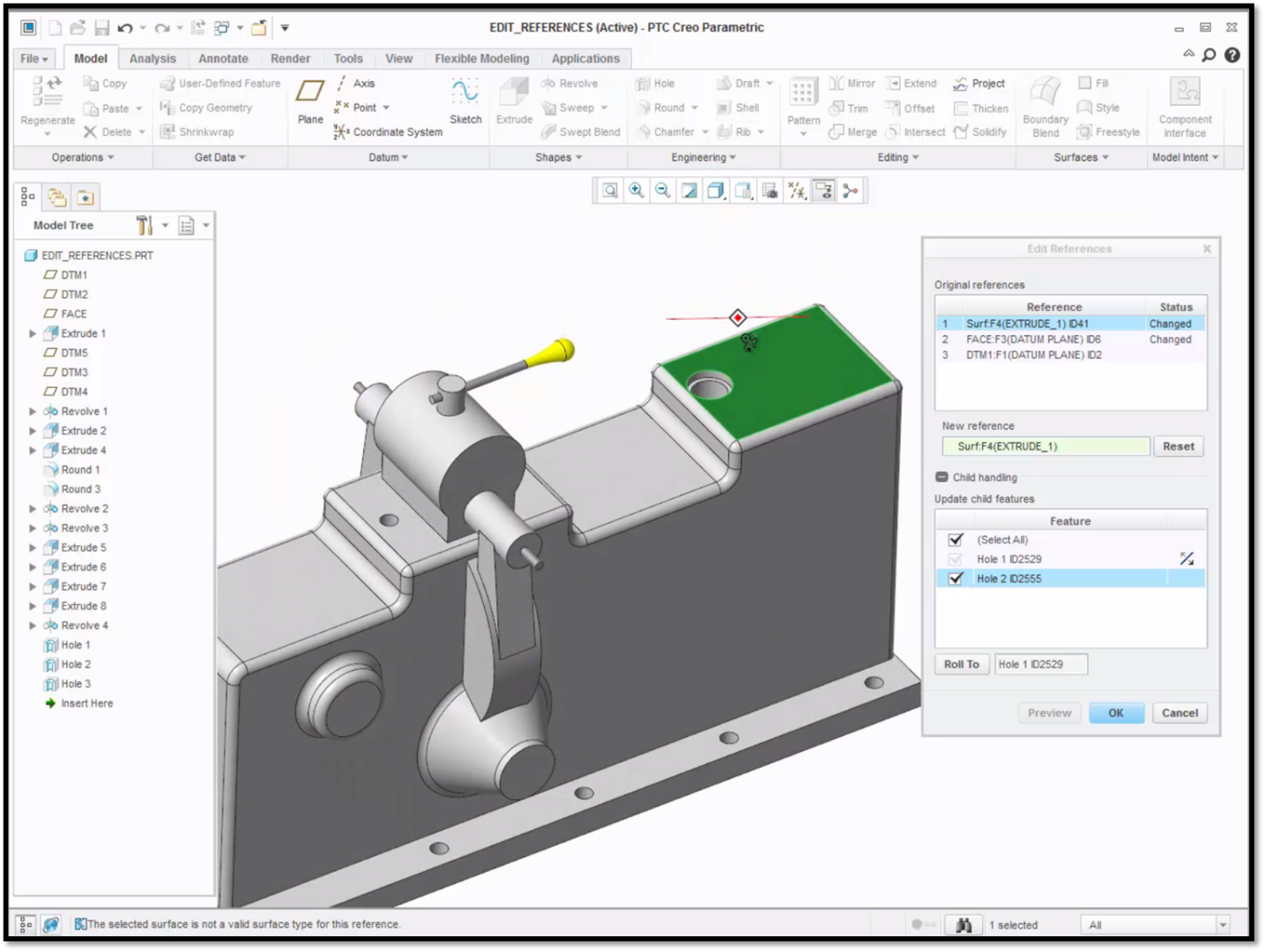Open the folder browser tab icon
1265x952 pixels.
coord(57,197)
